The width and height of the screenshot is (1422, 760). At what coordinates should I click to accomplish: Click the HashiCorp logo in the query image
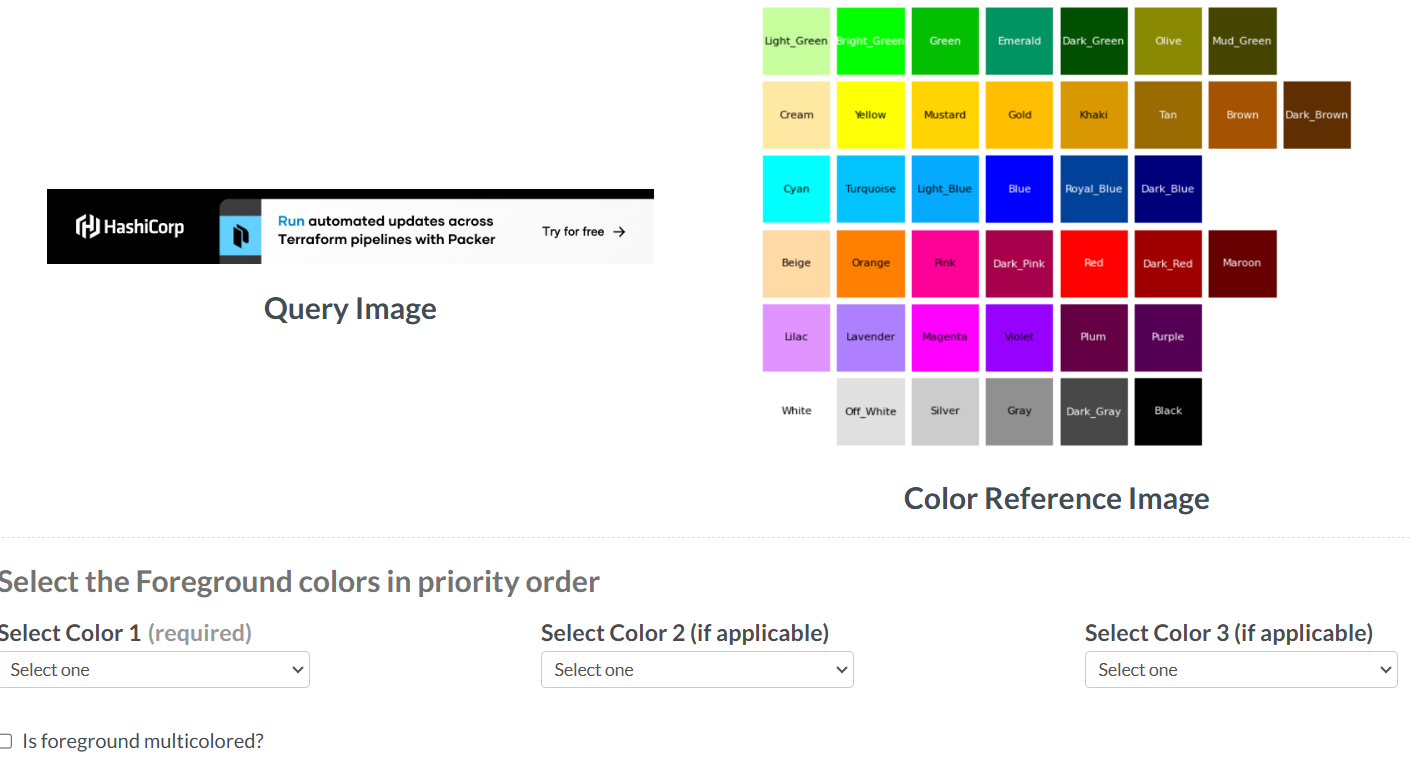coord(130,227)
